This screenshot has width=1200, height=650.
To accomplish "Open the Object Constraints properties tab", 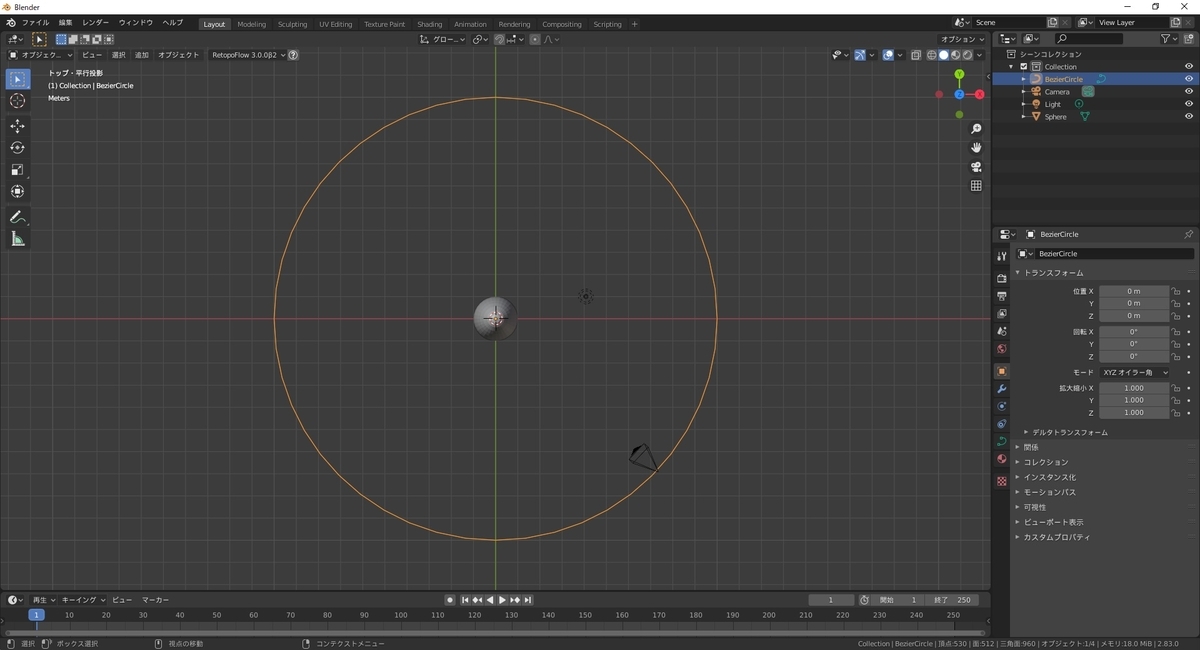I will (1002, 424).
